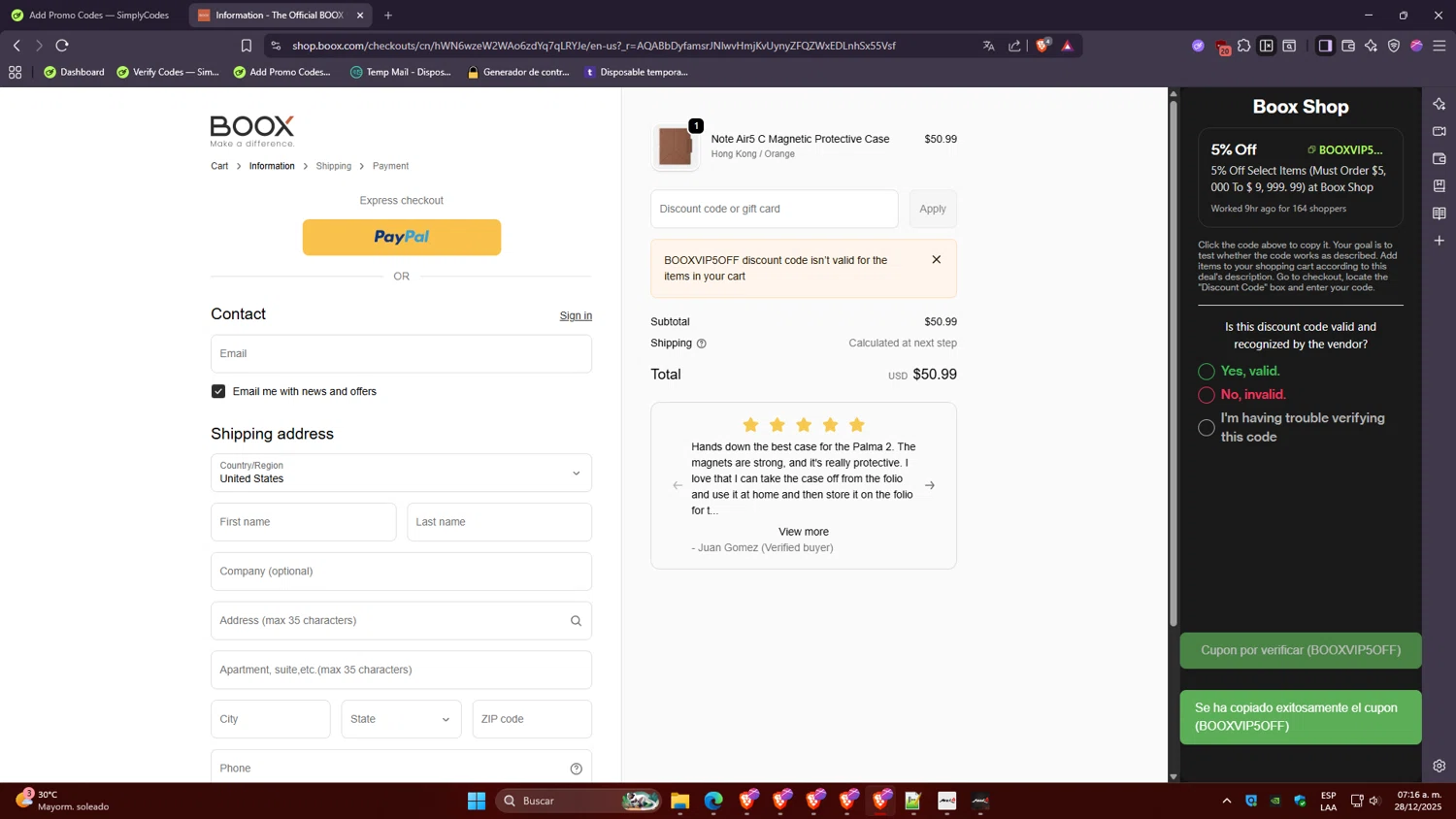Open Dashboard bookmark
Screen dimensions: 1456x819
point(74,72)
